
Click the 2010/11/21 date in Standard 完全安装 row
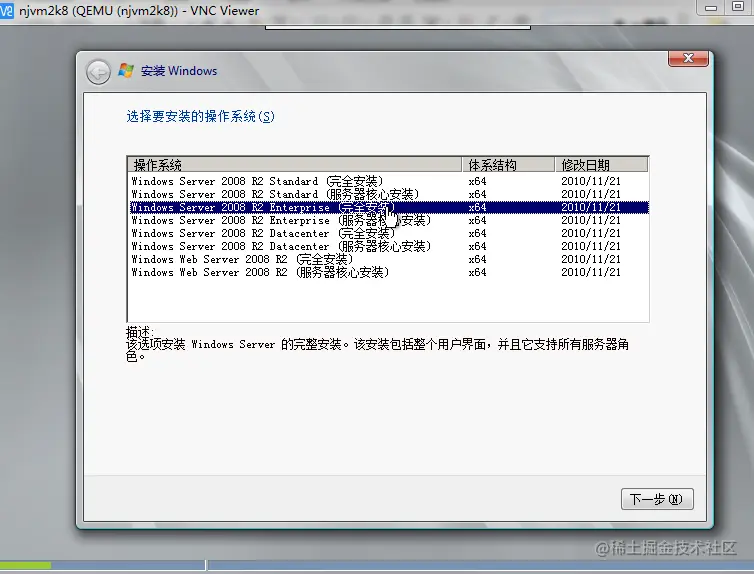(591, 181)
